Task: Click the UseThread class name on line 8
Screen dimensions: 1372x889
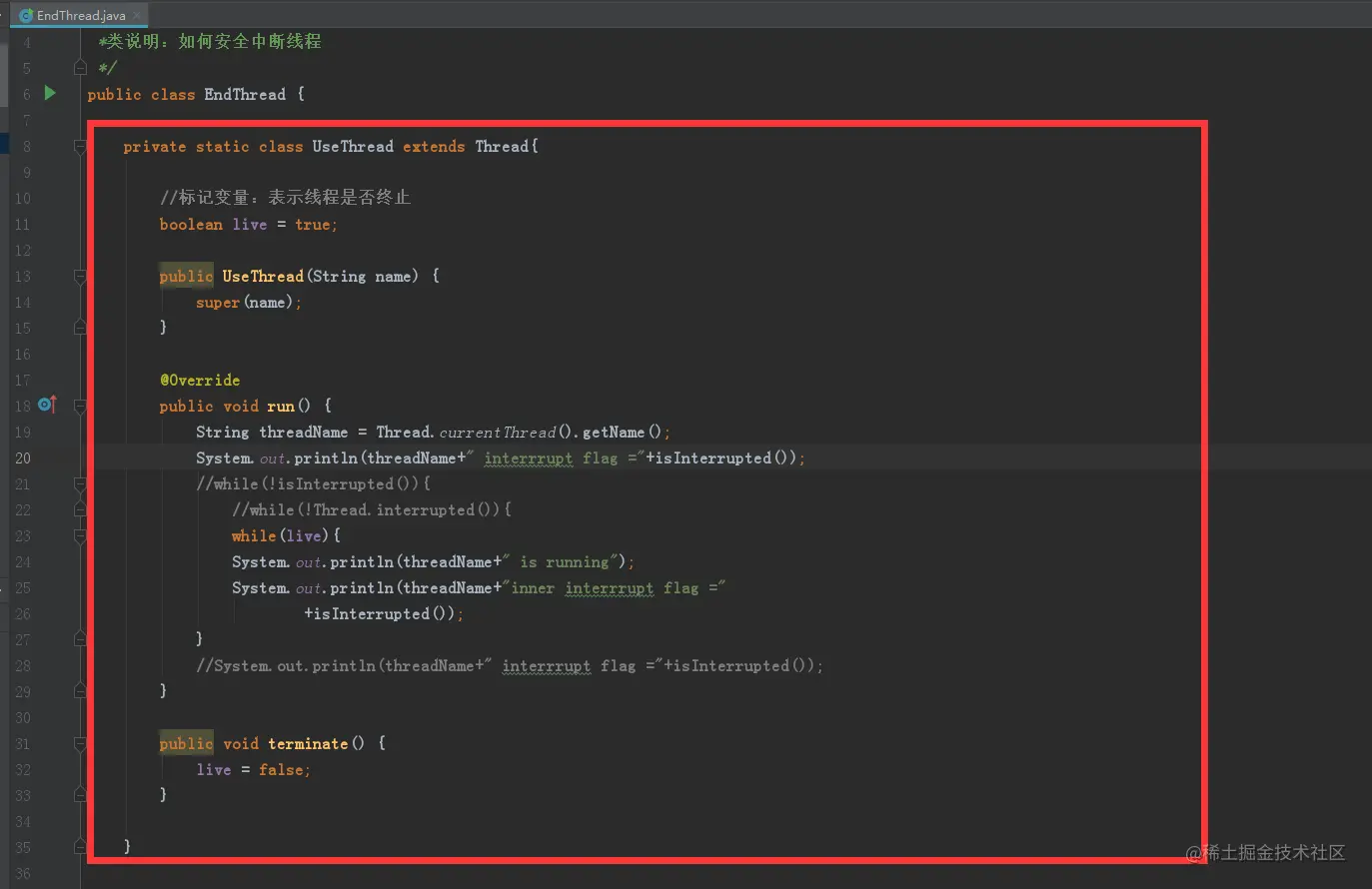Action: point(353,146)
